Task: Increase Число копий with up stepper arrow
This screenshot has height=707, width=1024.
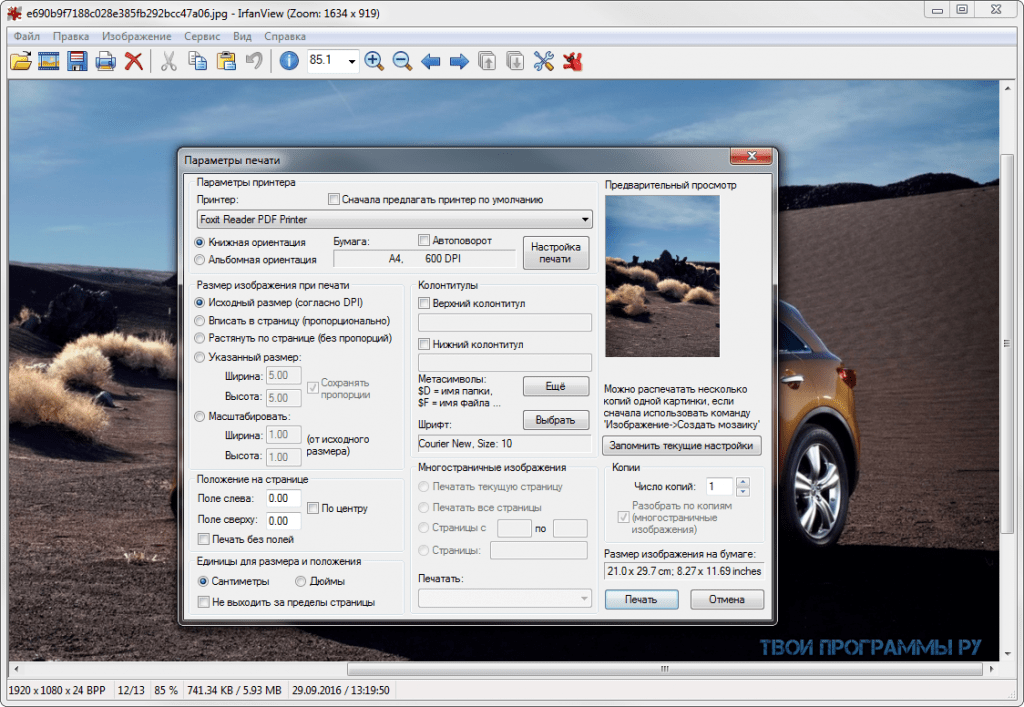Action: tap(742, 482)
